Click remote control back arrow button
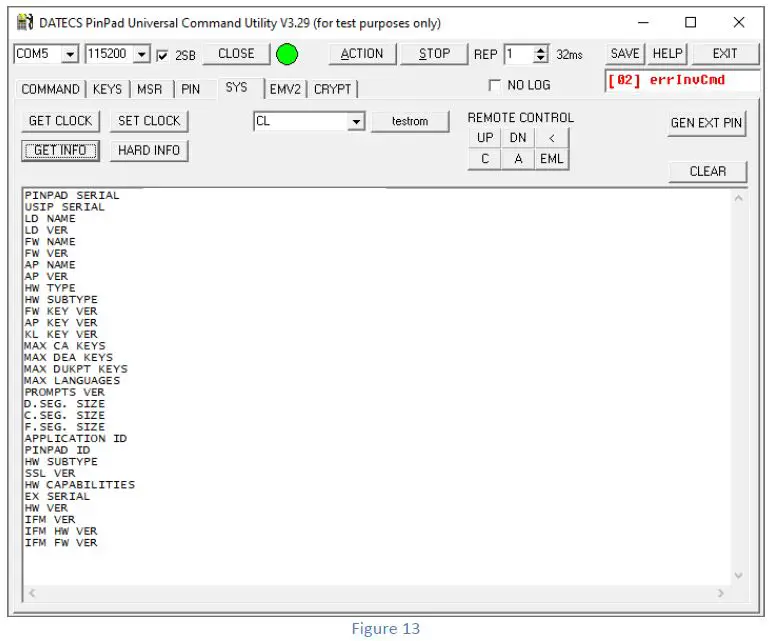Image resolution: width=769 pixels, height=641 pixels. tap(552, 138)
